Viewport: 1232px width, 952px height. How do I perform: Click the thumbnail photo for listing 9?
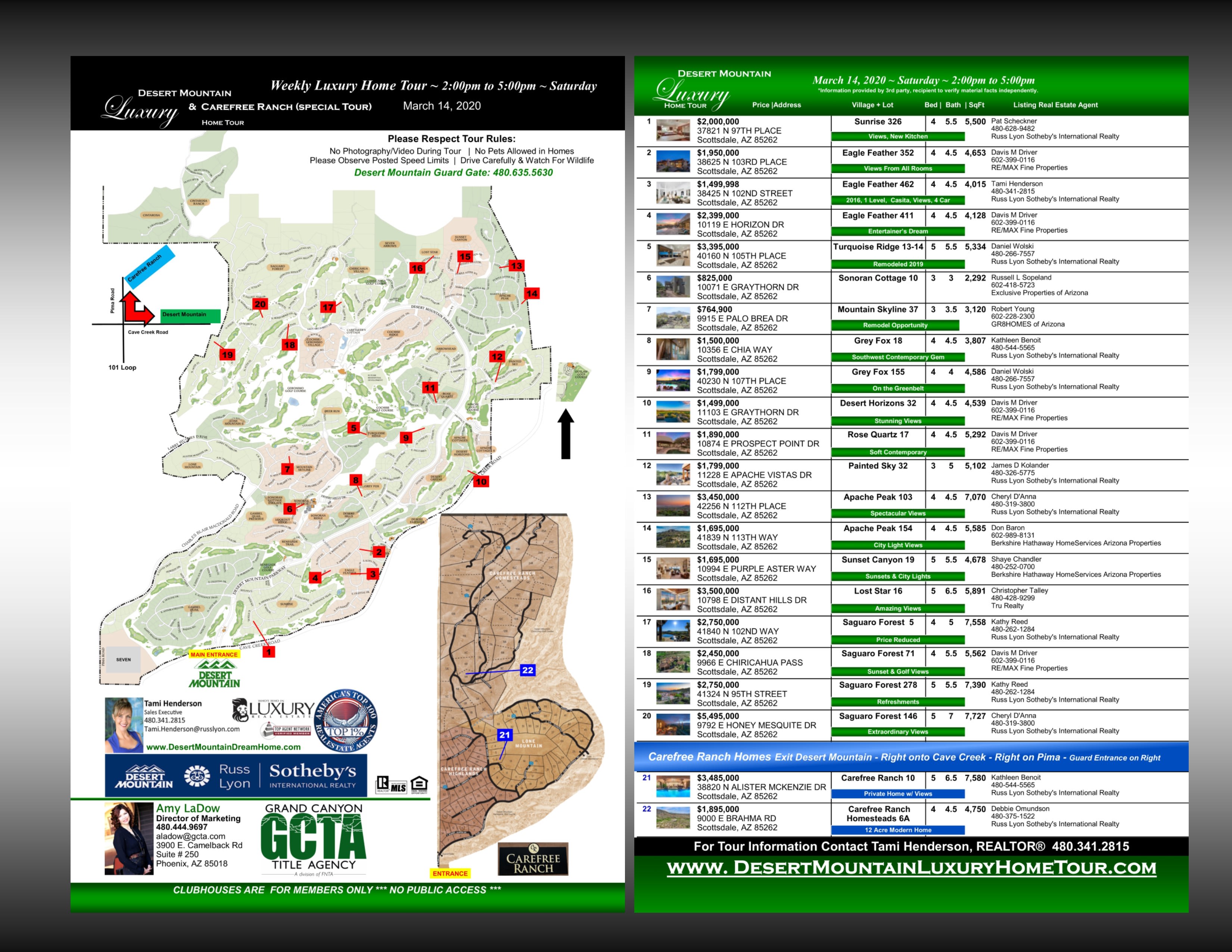(673, 380)
